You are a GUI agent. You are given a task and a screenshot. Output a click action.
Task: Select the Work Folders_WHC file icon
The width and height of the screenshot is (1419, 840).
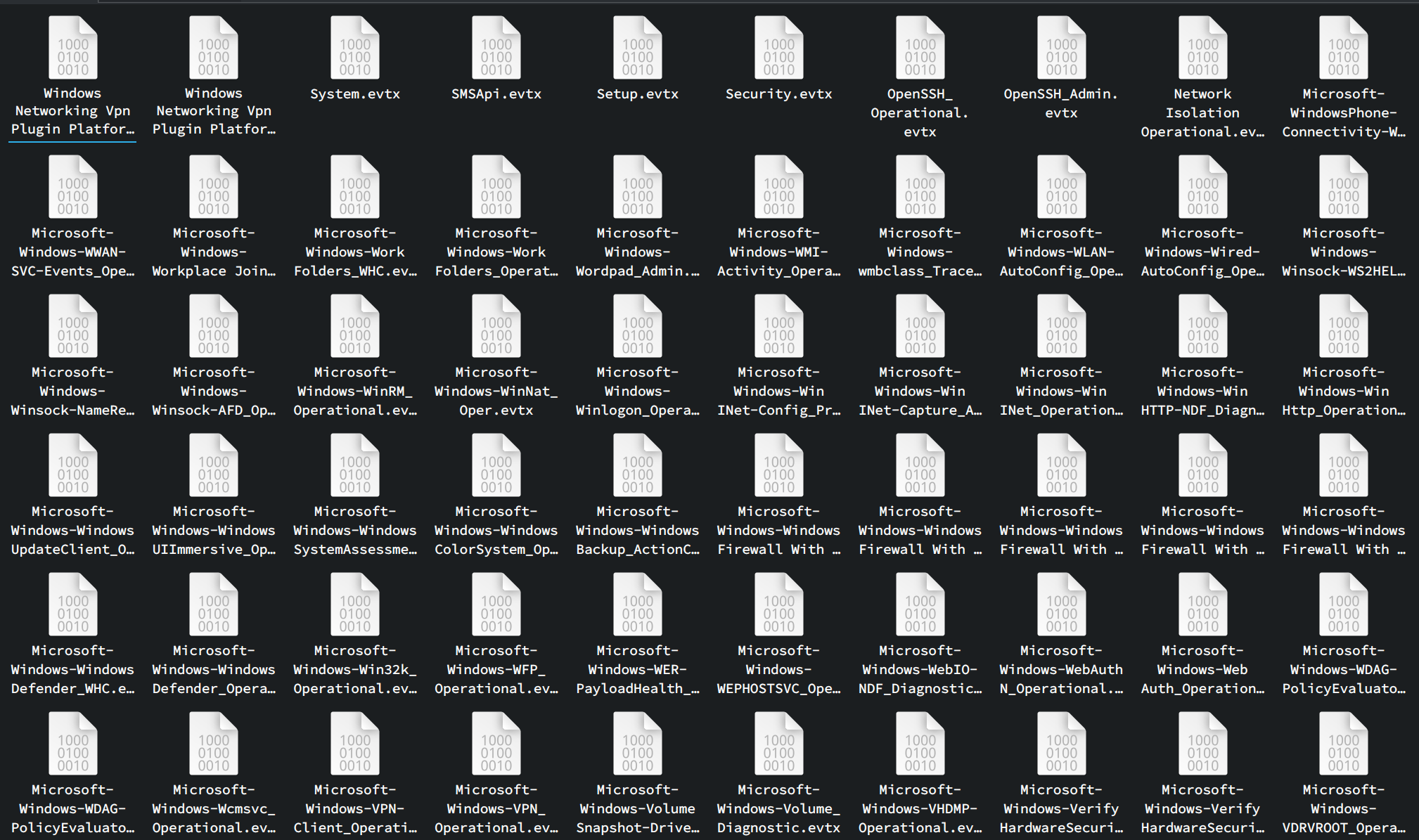coord(355,187)
